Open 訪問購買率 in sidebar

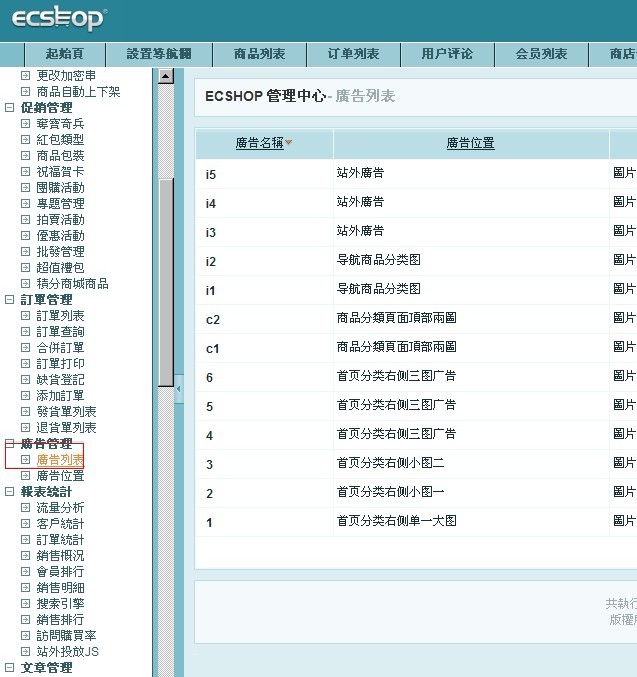click(x=66, y=636)
